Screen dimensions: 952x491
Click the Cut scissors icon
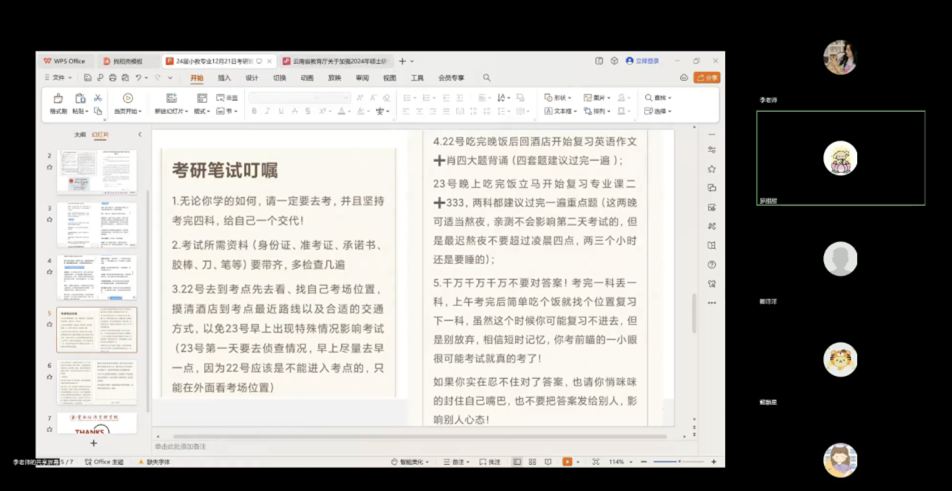[x=98, y=98]
